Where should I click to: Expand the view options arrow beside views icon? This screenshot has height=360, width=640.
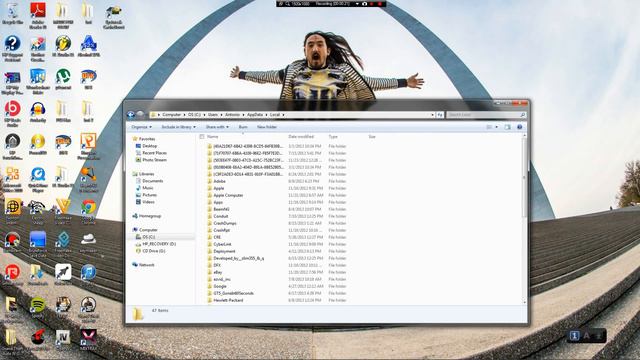pyautogui.click(x=496, y=127)
